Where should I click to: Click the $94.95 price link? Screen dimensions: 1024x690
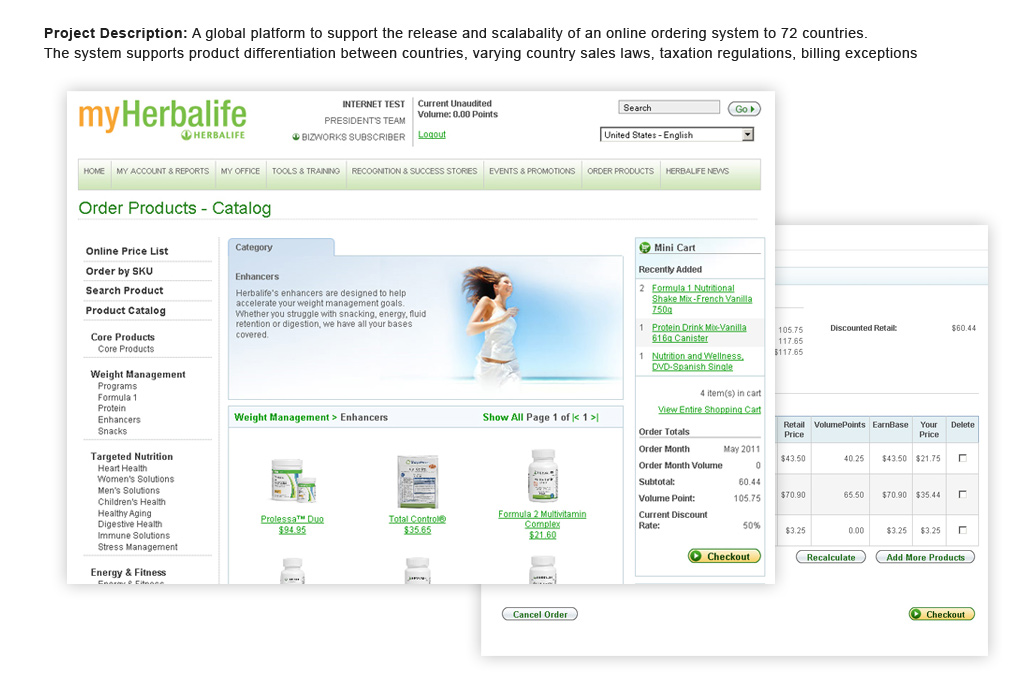coord(292,530)
